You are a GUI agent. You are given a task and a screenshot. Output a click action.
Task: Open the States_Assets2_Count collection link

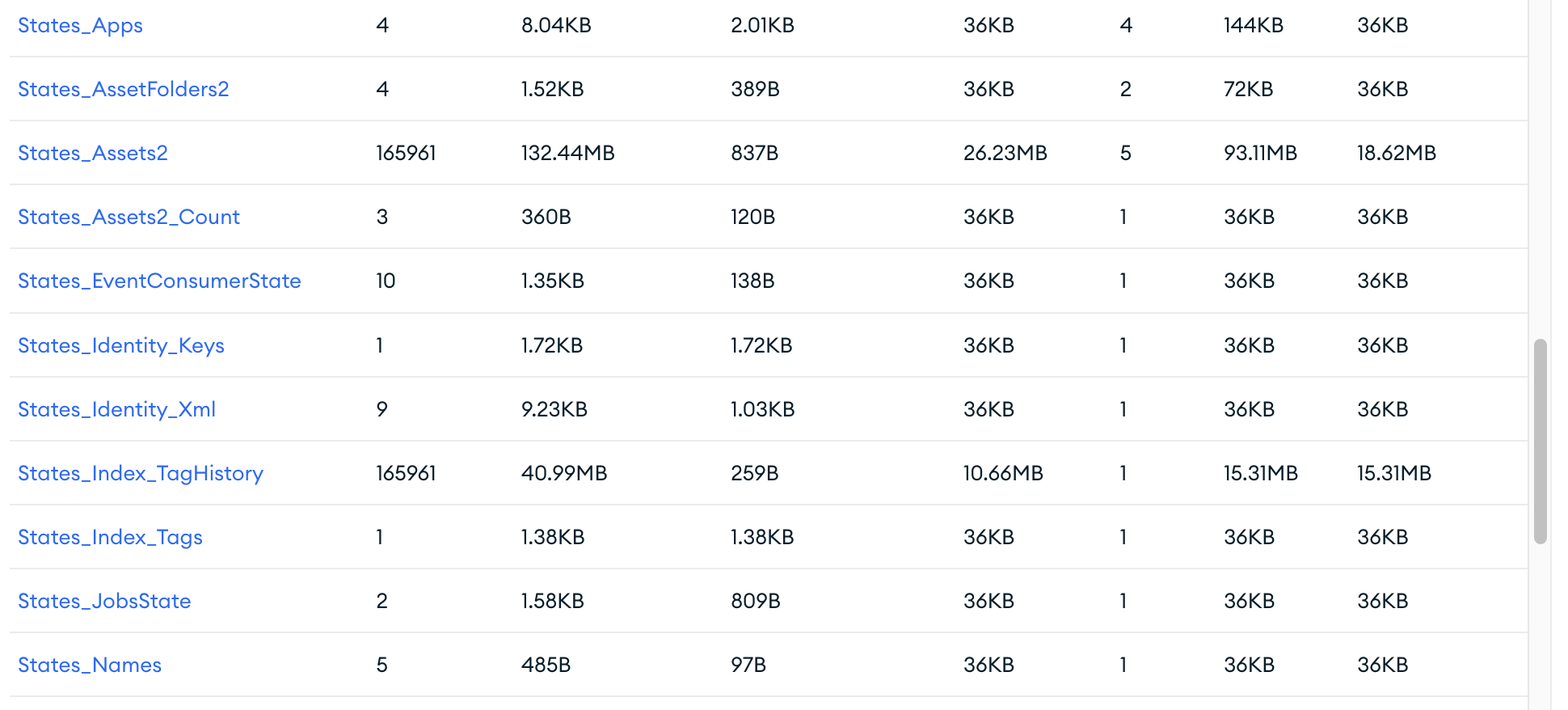click(129, 217)
